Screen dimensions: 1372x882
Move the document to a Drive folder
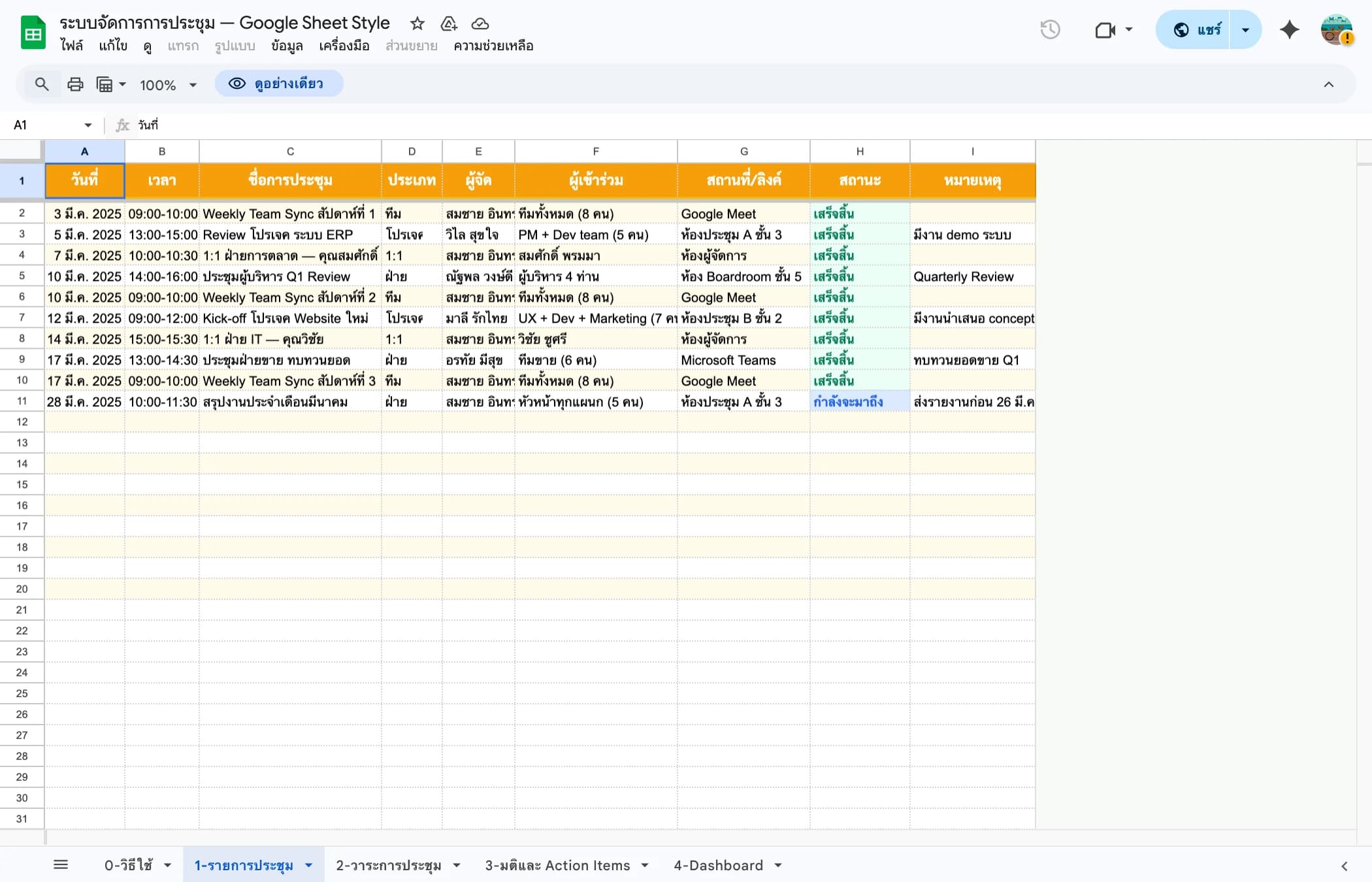(x=448, y=24)
